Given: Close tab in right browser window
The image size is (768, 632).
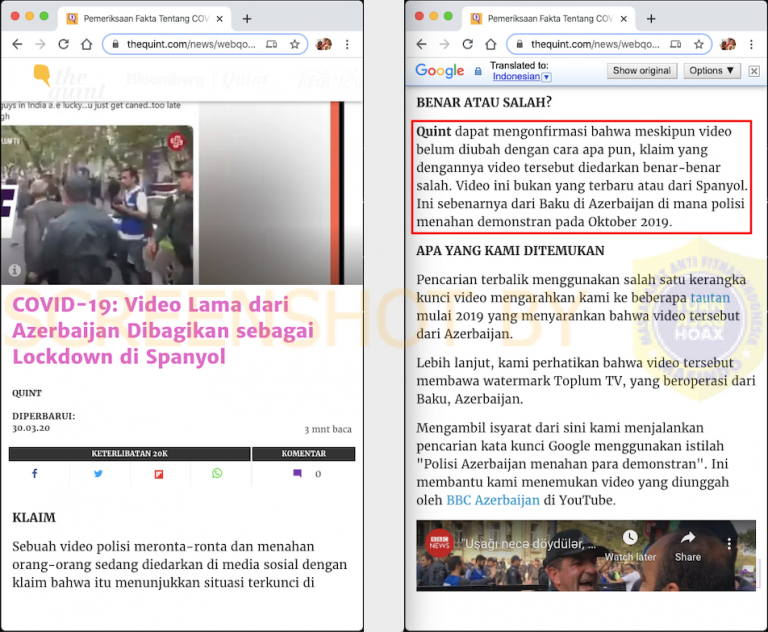Looking at the screenshot, I should coord(624,19).
